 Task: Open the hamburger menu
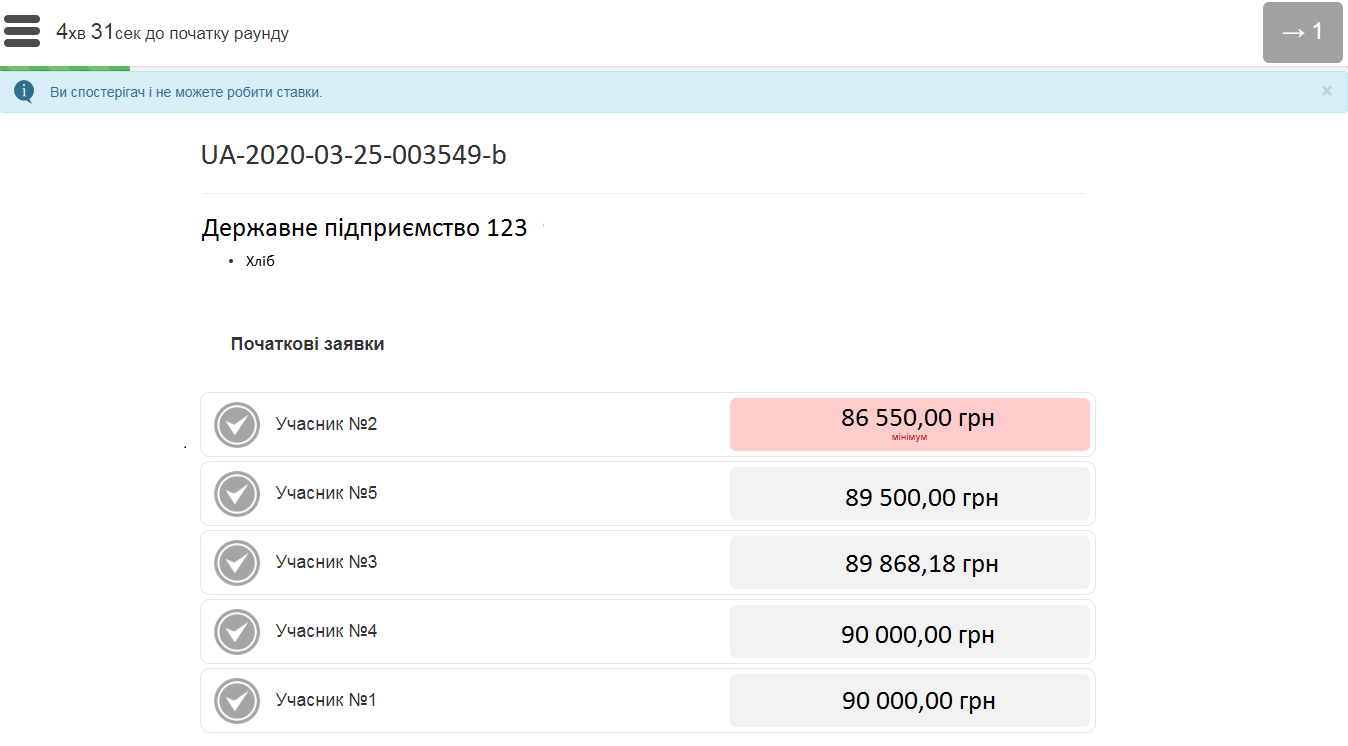click(22, 31)
